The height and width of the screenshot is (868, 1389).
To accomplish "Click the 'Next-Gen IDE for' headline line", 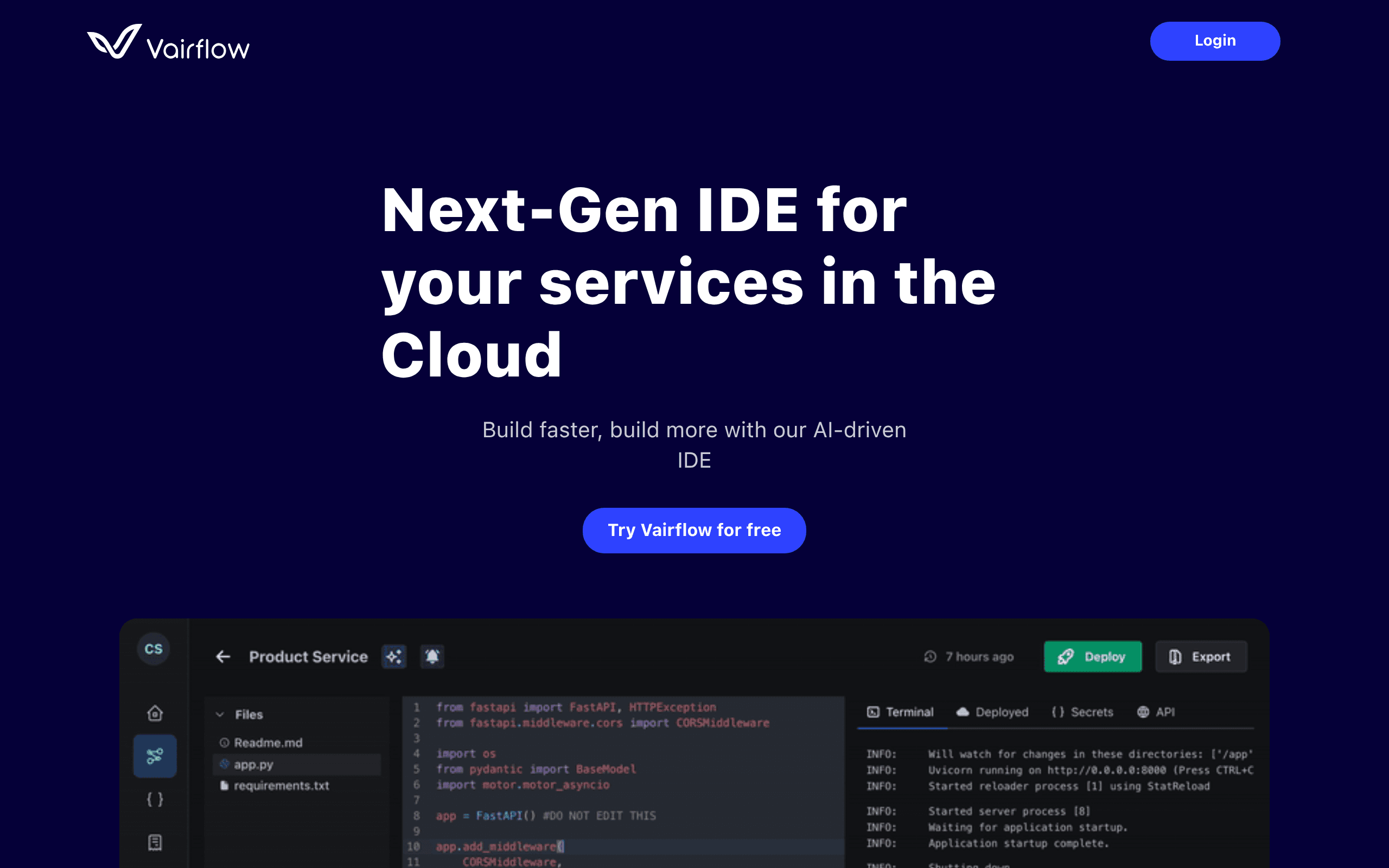I will point(644,210).
